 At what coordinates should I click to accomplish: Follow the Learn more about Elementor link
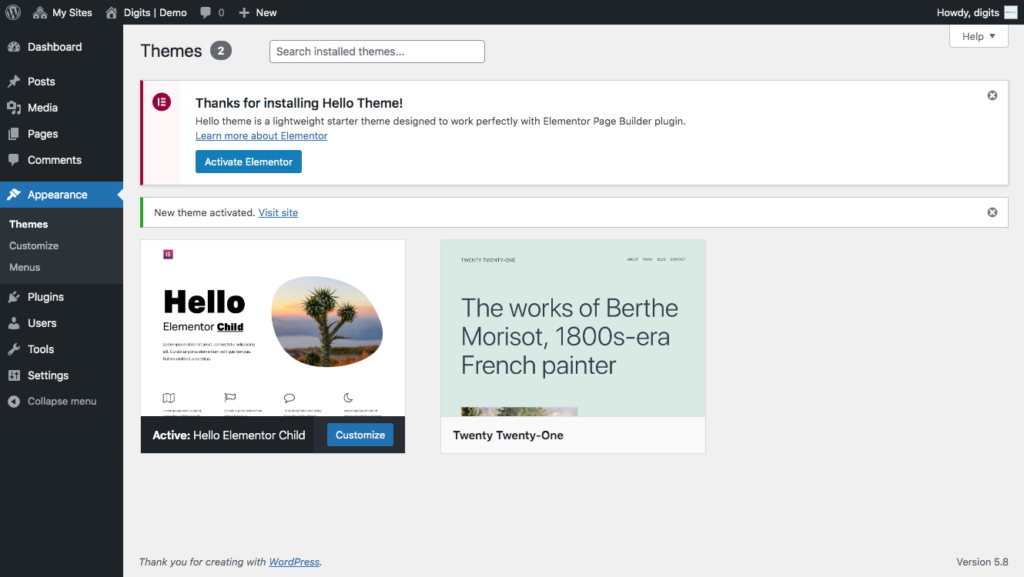pyautogui.click(x=261, y=136)
